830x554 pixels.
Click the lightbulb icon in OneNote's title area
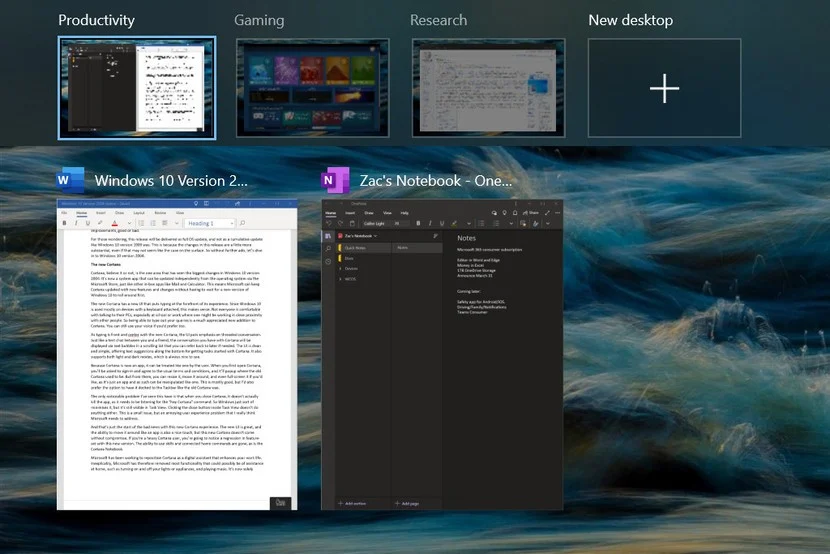[504, 213]
